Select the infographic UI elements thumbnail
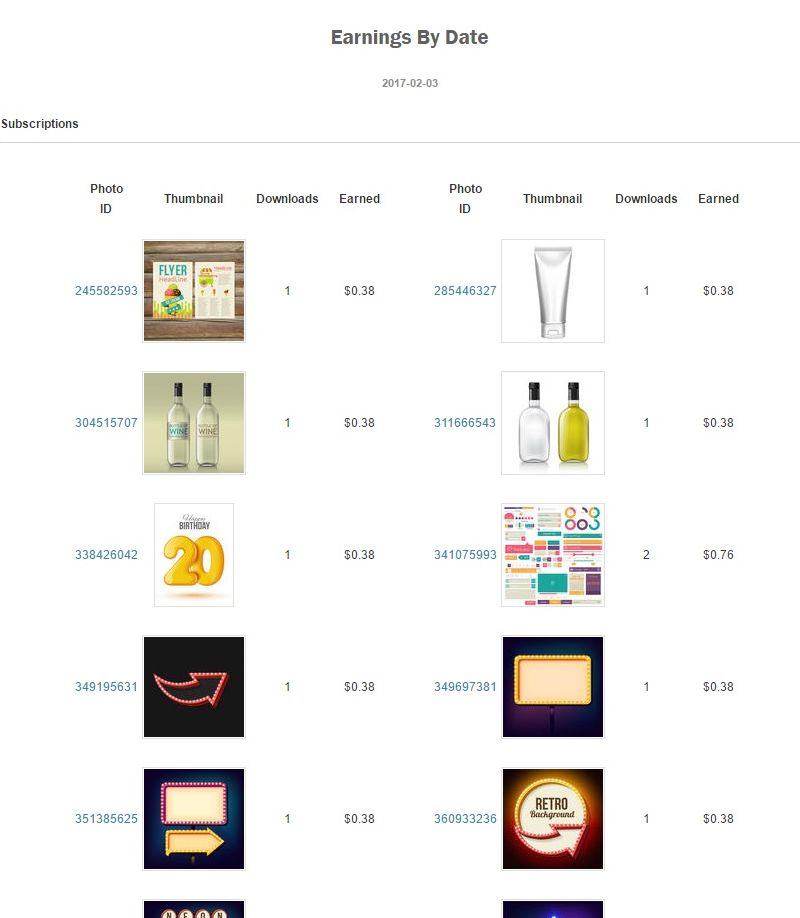Viewport: 800px width, 918px height. [553, 555]
